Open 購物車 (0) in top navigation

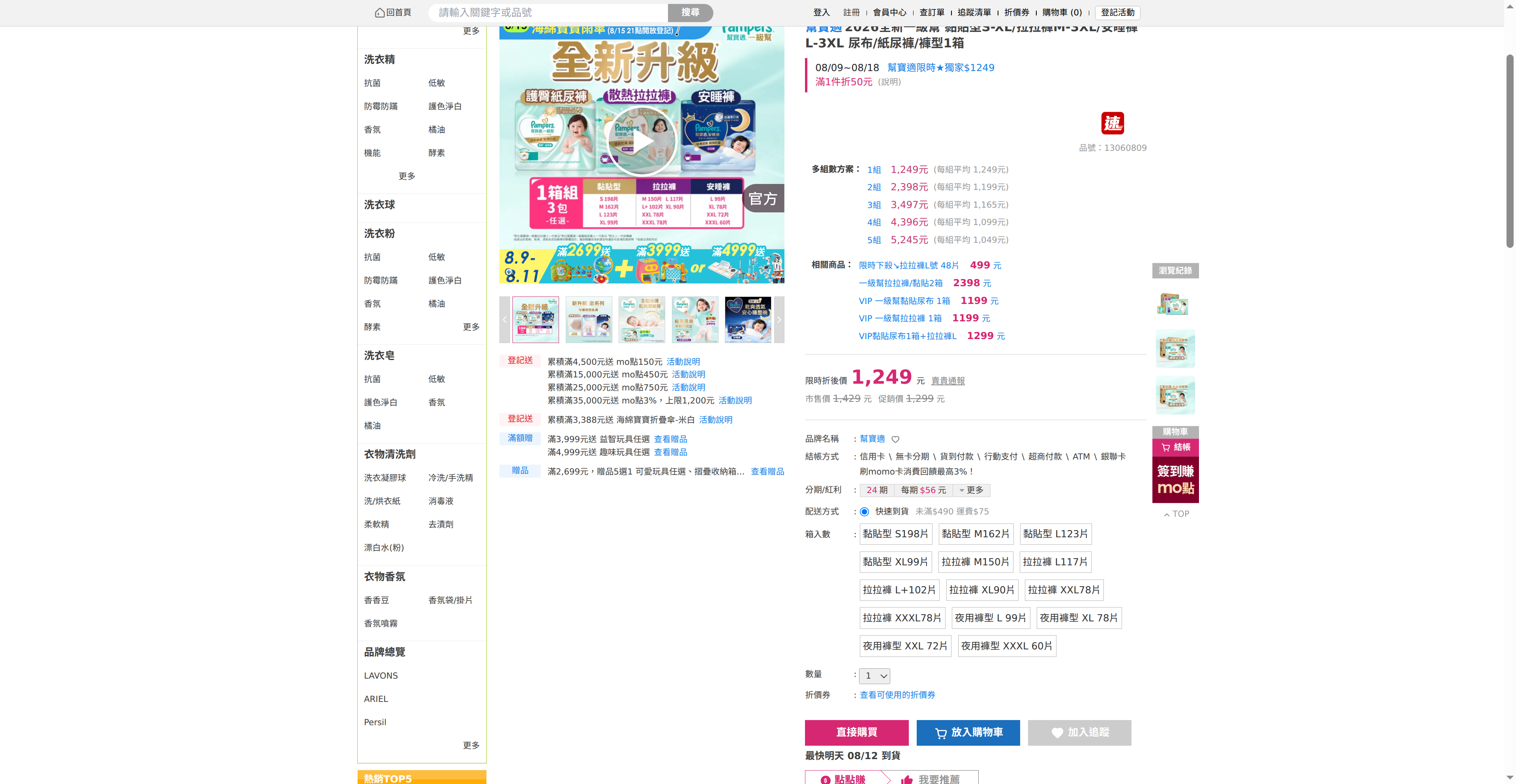click(x=1062, y=12)
